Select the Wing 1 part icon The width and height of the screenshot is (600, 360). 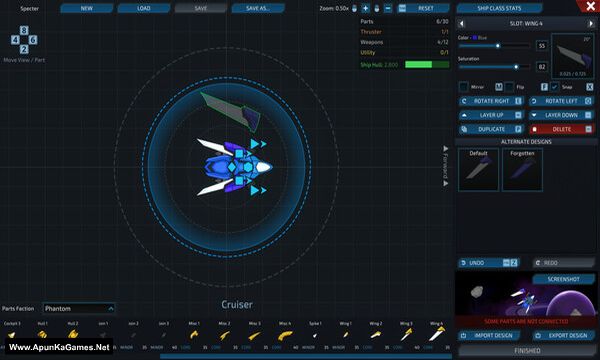coord(345,335)
